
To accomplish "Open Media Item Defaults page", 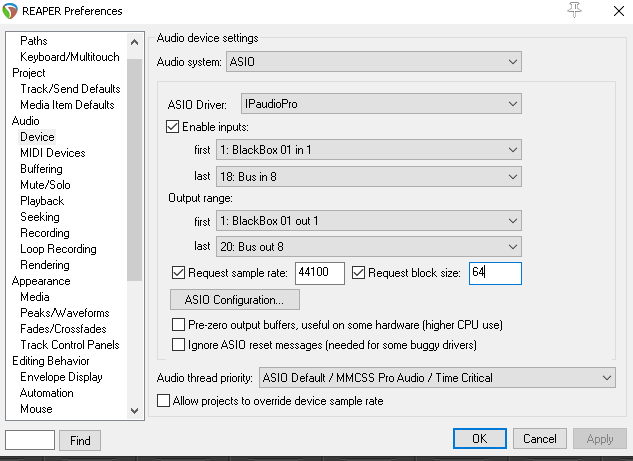I will pyautogui.click(x=67, y=105).
